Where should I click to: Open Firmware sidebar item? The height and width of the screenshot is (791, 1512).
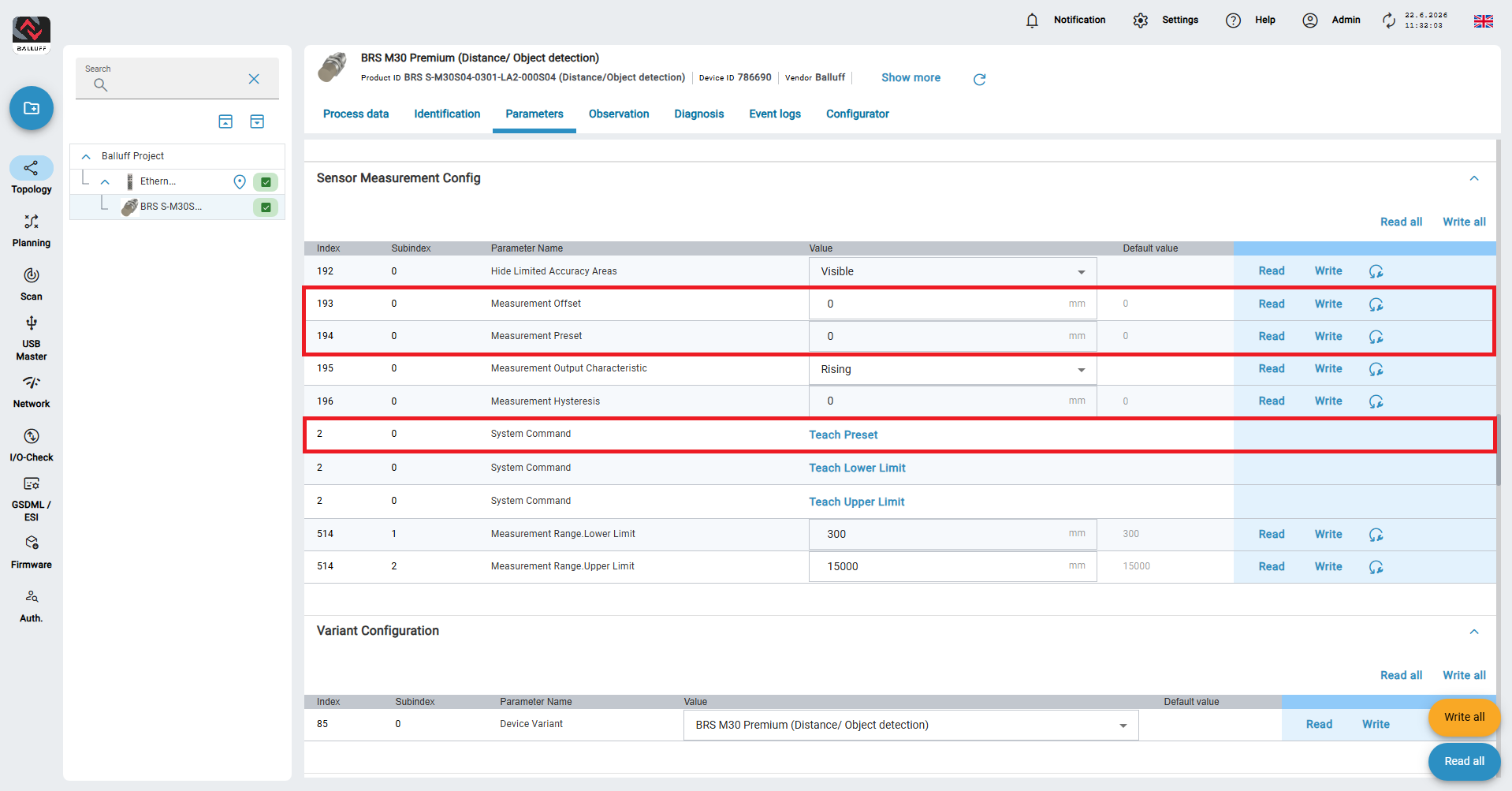click(x=32, y=552)
